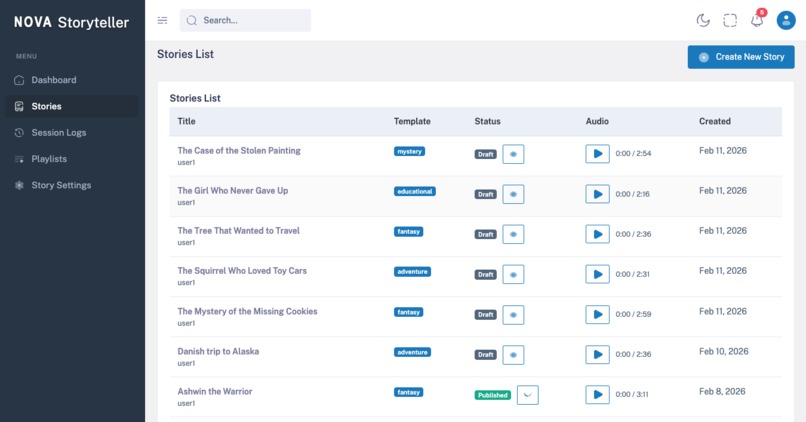Screen dimensions: 806x422
Task: Play audio for The Case of the Stolen Painting
Action: 597,154
